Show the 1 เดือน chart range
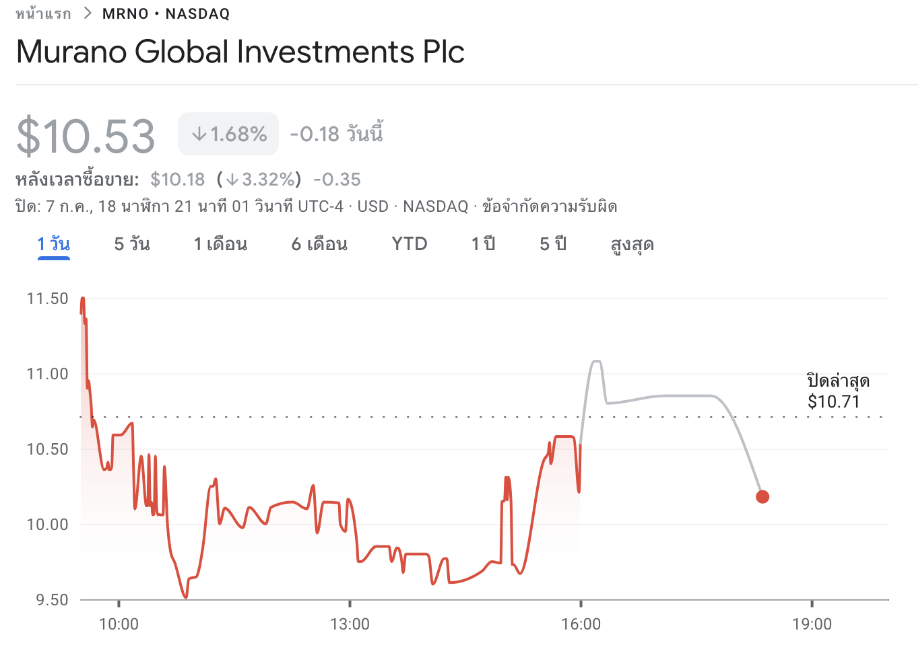Viewport: 918px width, 648px height. point(220,244)
